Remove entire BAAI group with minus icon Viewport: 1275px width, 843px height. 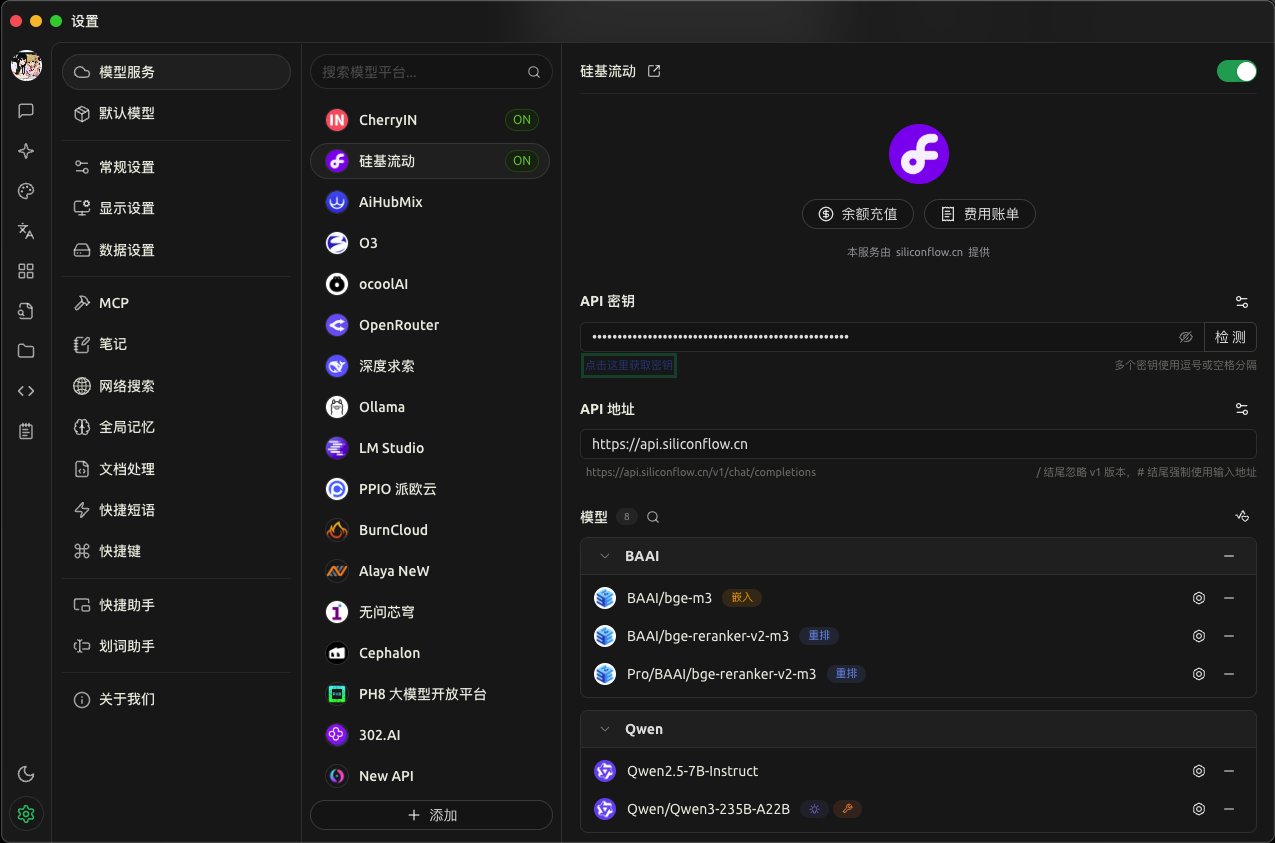click(1229, 556)
